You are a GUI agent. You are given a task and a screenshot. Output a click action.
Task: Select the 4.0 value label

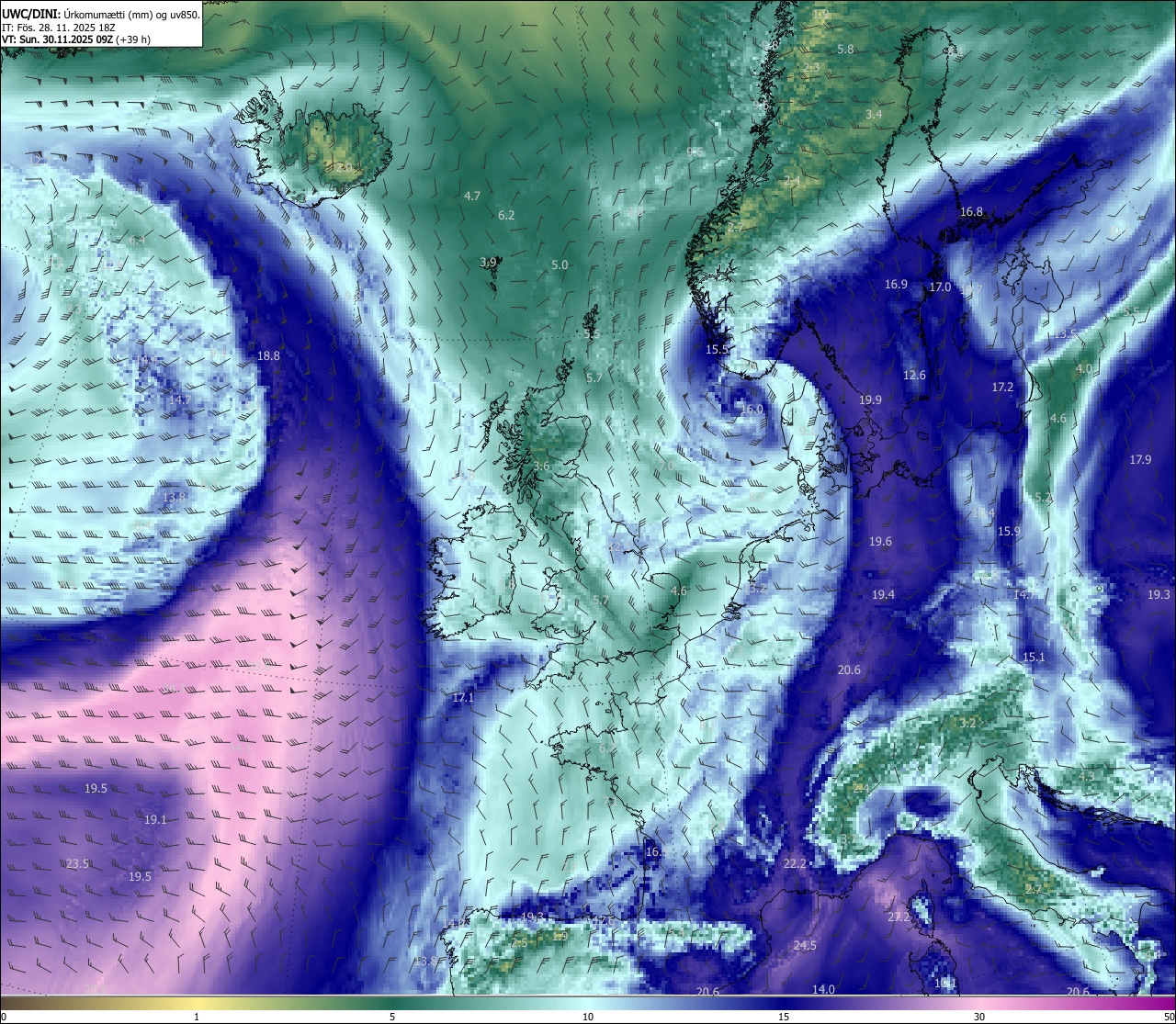[x=1084, y=368]
